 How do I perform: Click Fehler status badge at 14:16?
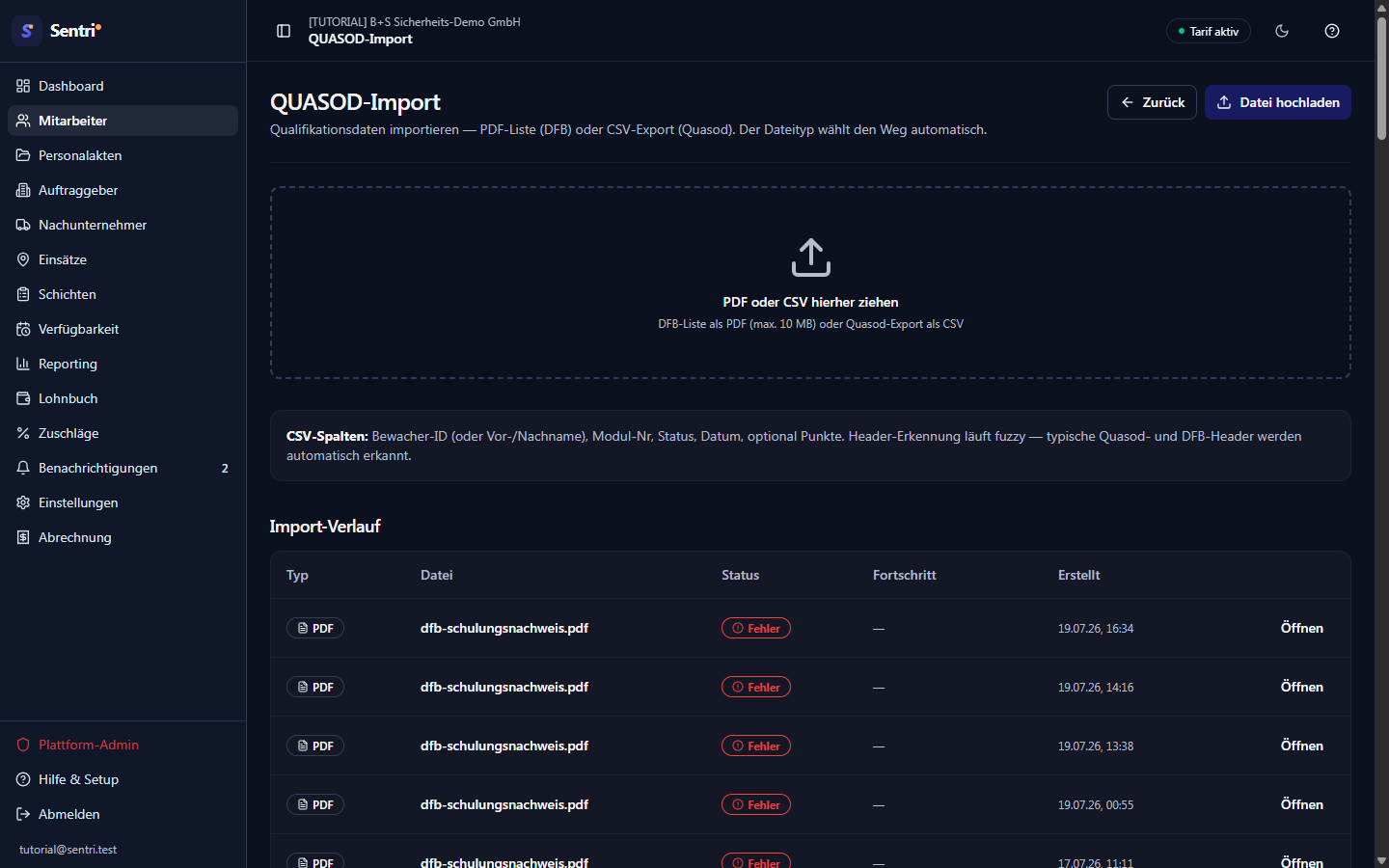756,687
